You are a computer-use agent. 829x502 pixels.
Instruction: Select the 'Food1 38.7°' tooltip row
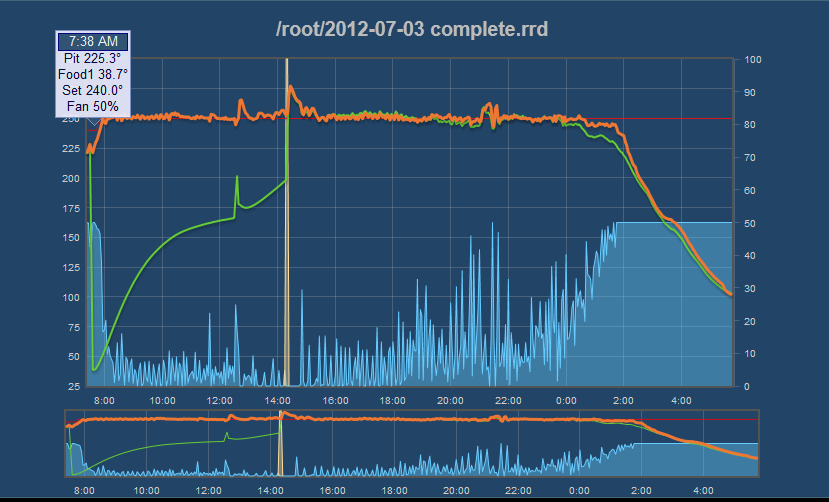91,74
